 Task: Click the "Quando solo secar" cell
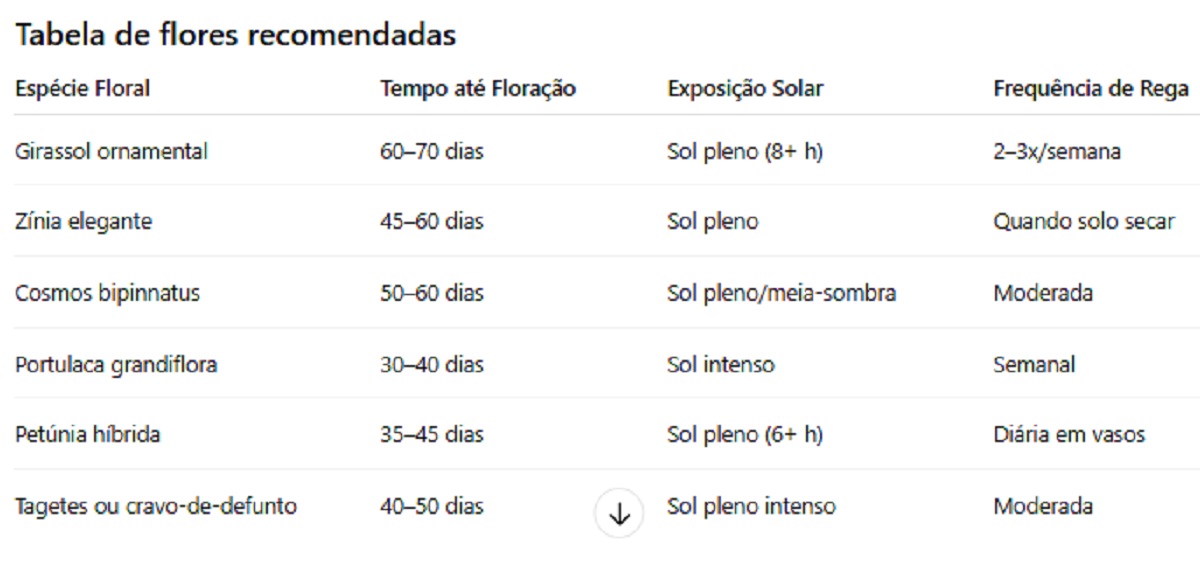click(1083, 222)
